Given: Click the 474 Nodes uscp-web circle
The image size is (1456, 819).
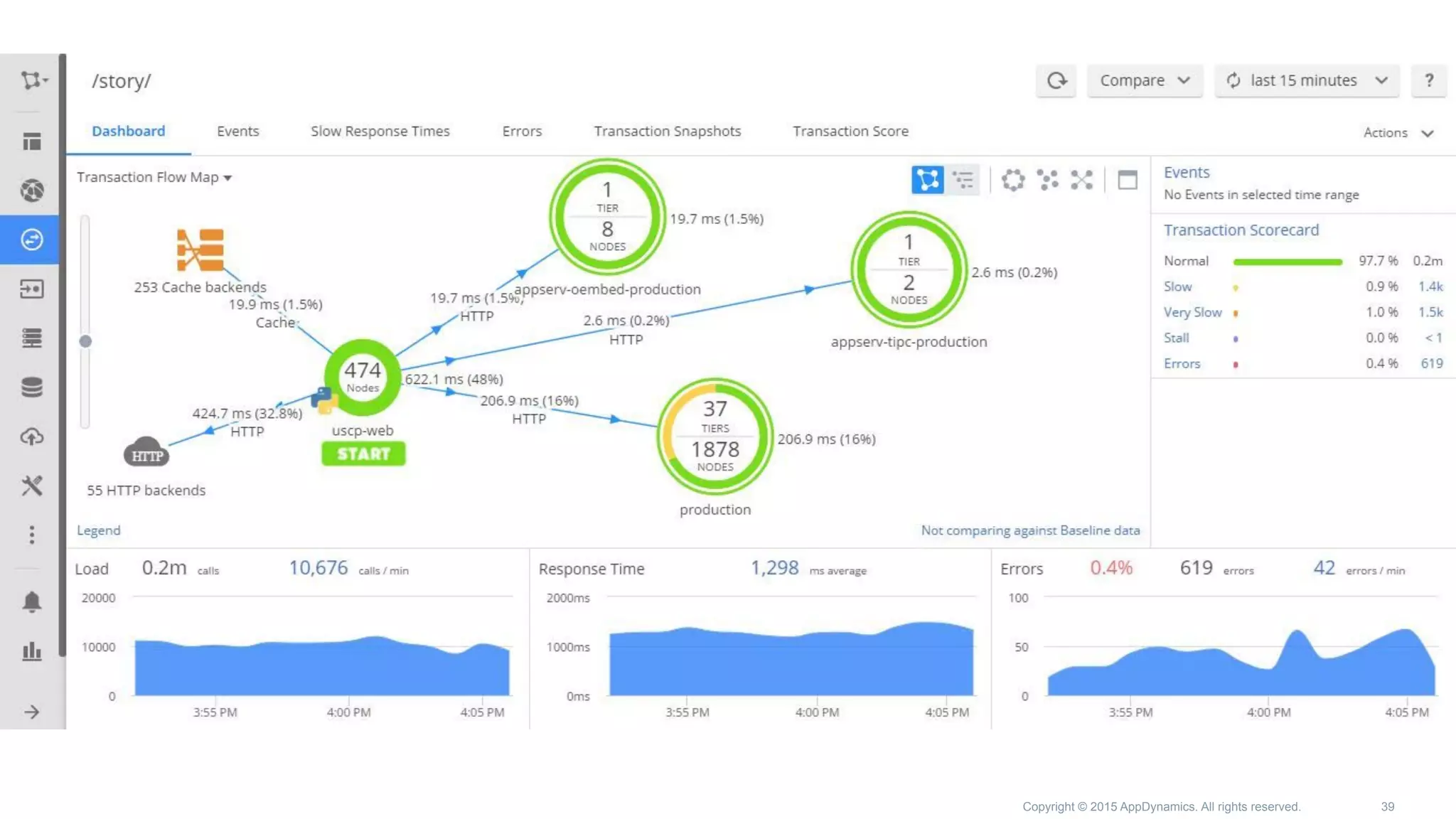Looking at the screenshot, I should [363, 378].
